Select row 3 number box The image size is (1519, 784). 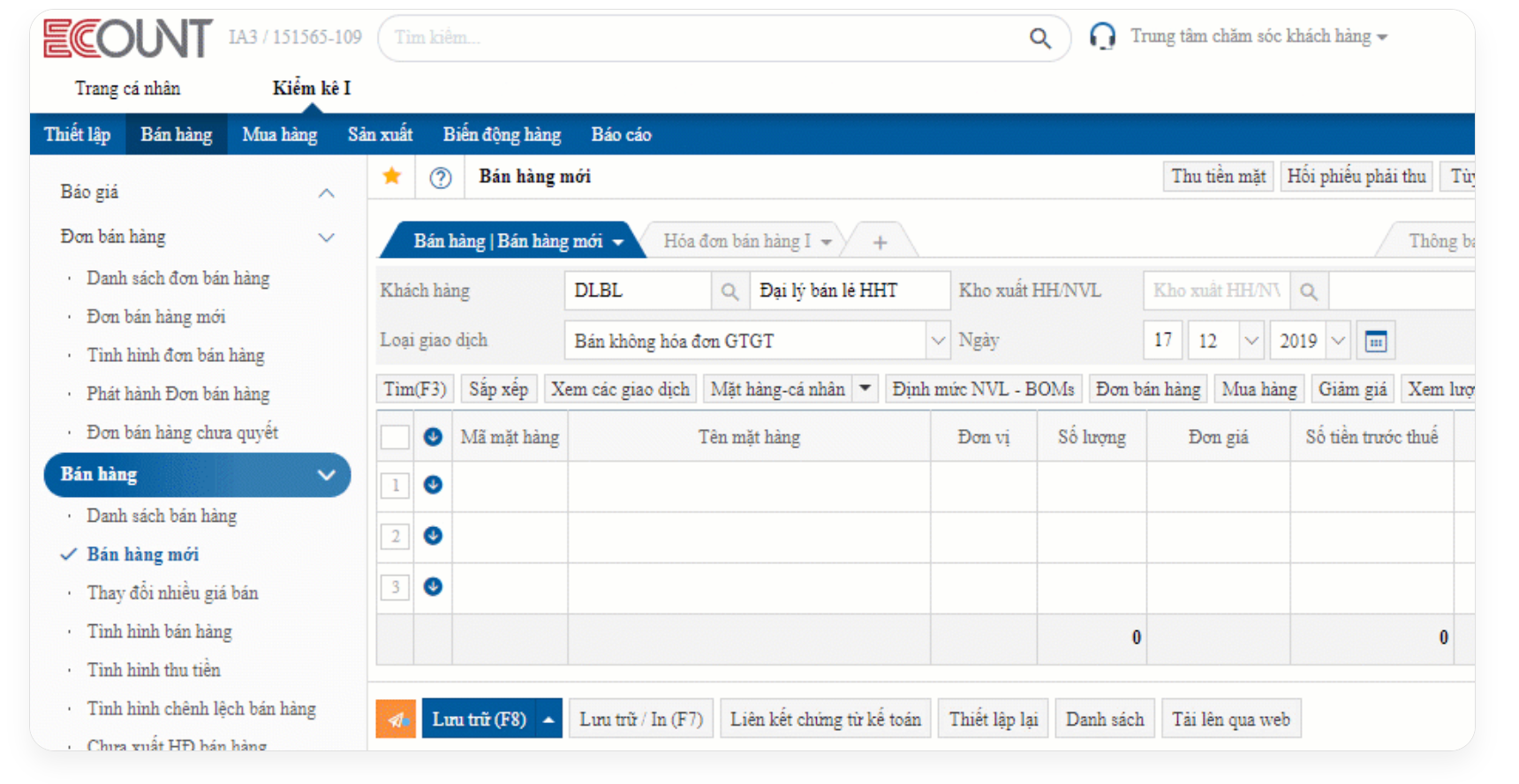pos(395,587)
